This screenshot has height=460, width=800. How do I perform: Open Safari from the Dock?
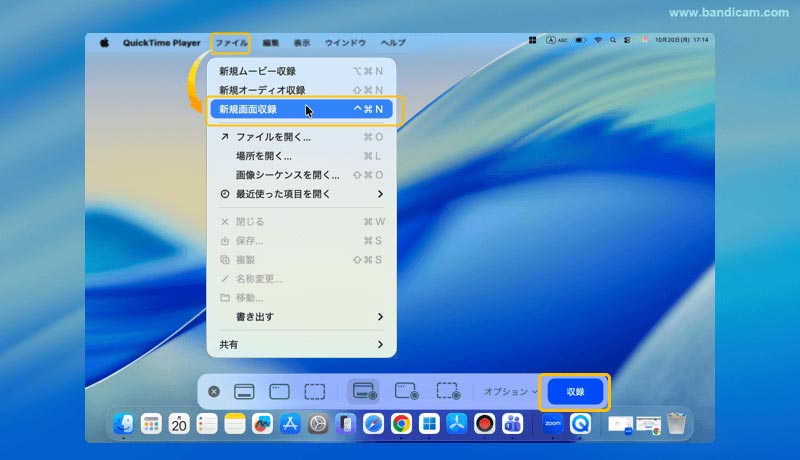coord(373,424)
